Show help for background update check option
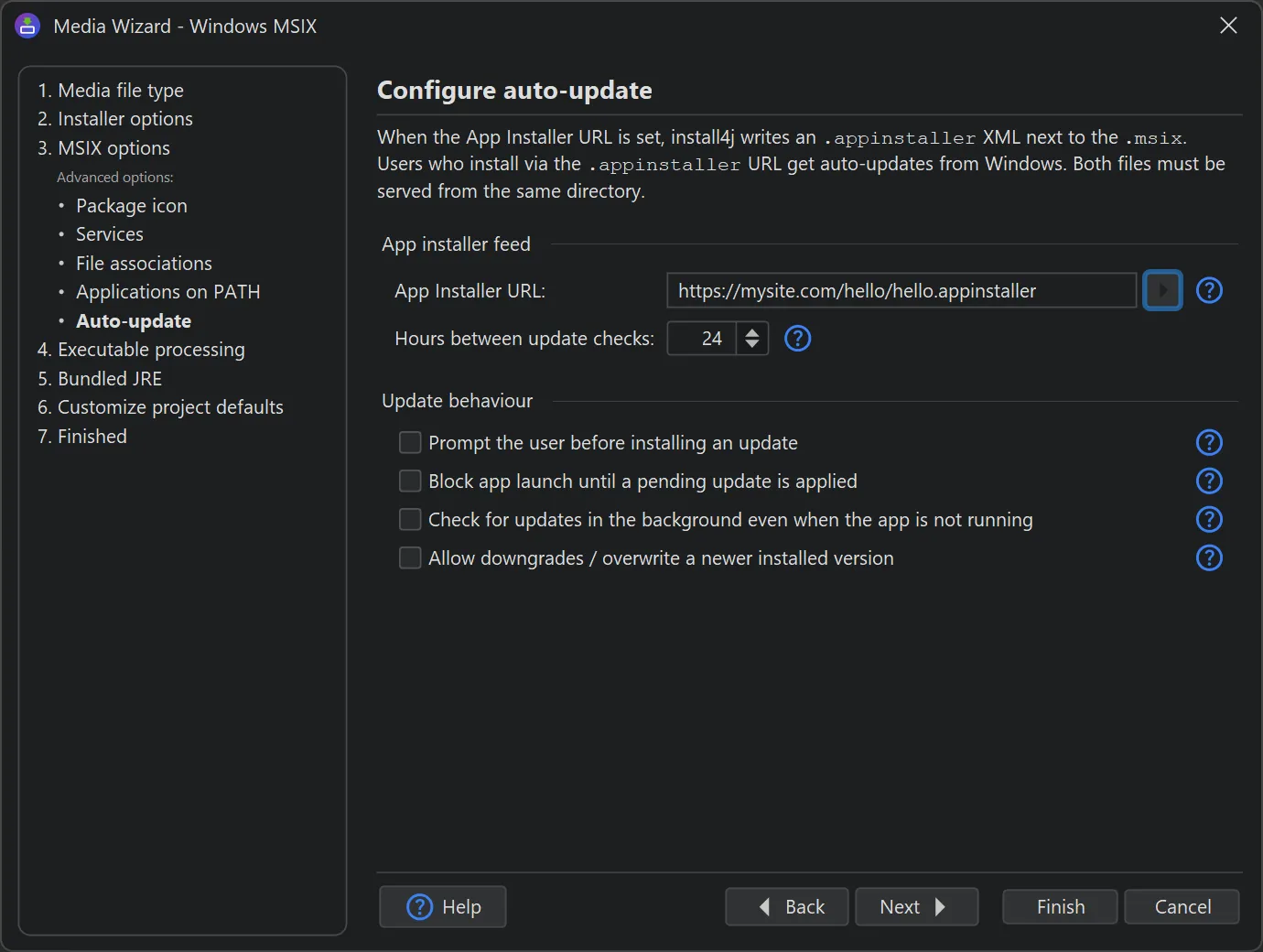 click(1209, 520)
